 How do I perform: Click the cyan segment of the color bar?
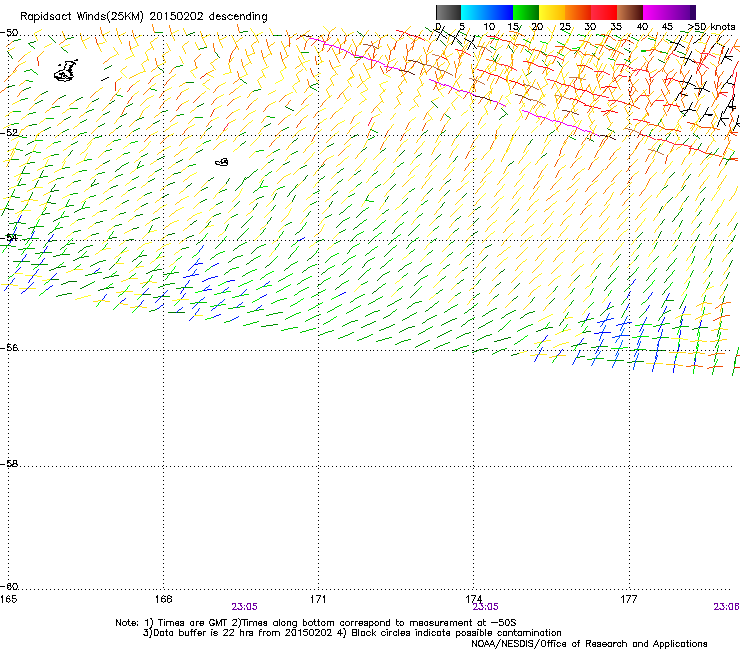tap(474, 12)
